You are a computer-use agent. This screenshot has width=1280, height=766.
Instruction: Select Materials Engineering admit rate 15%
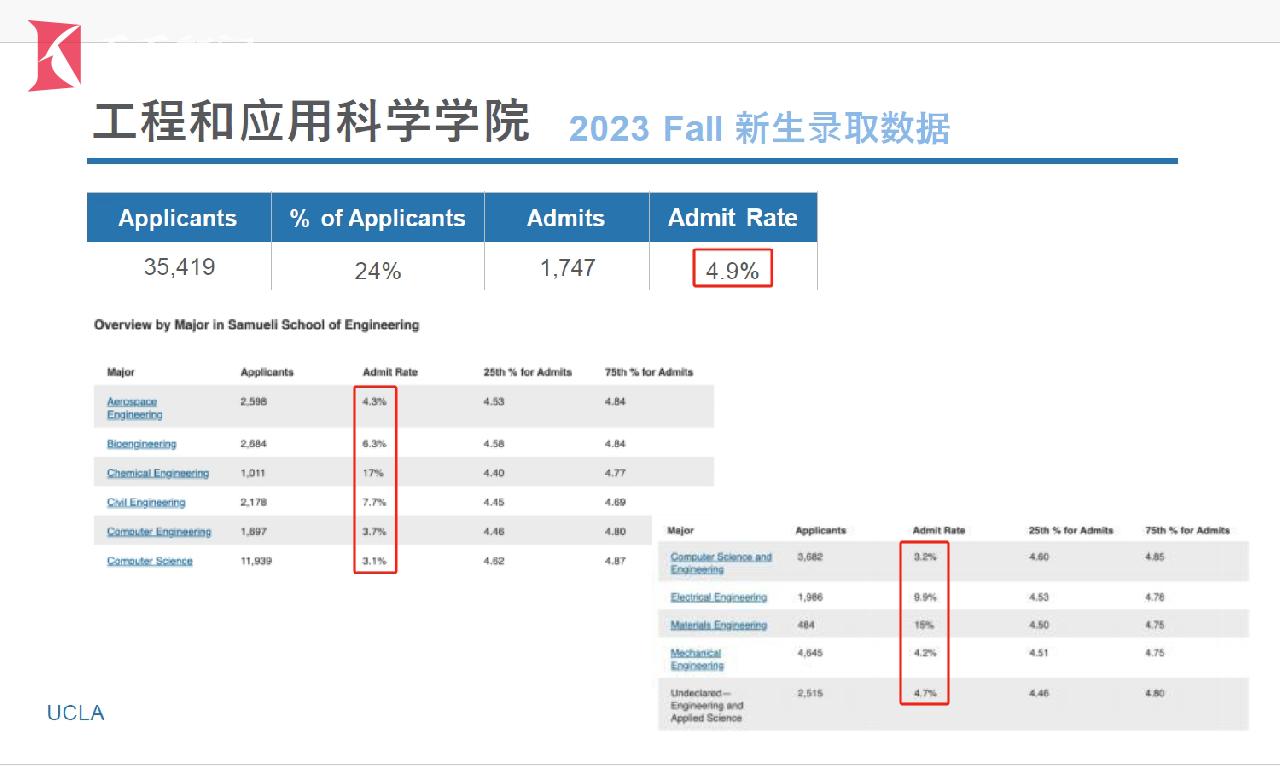click(923, 625)
